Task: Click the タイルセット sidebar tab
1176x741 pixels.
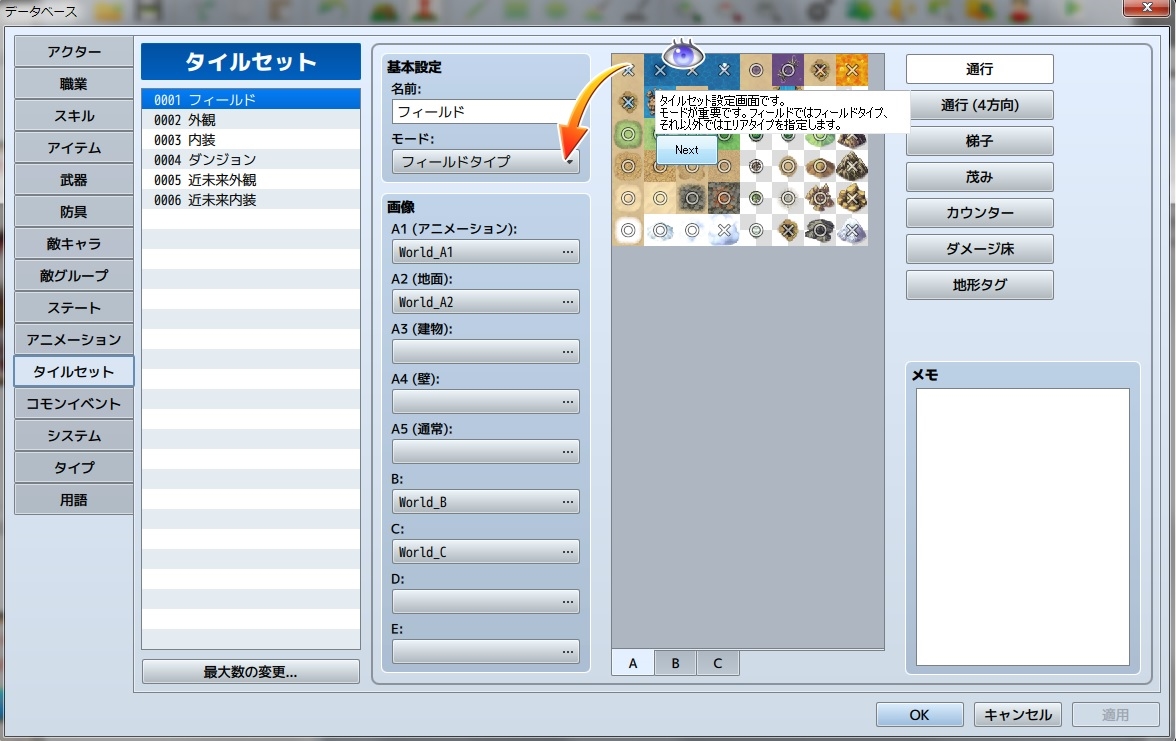Action: tap(74, 372)
